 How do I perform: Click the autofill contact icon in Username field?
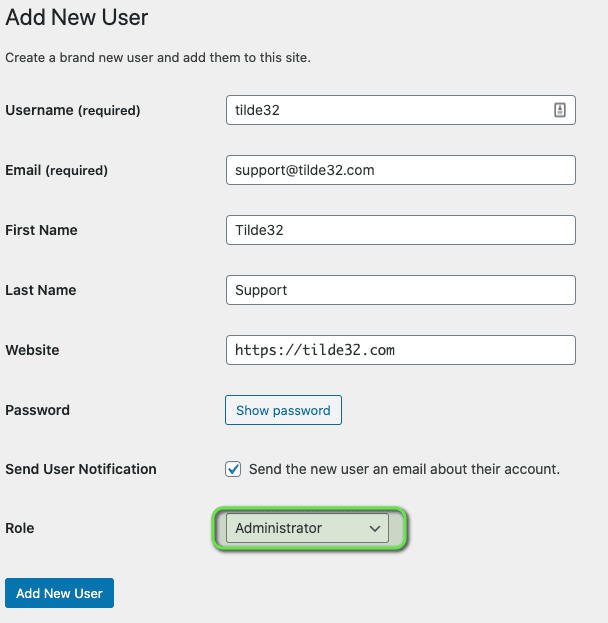[560, 110]
